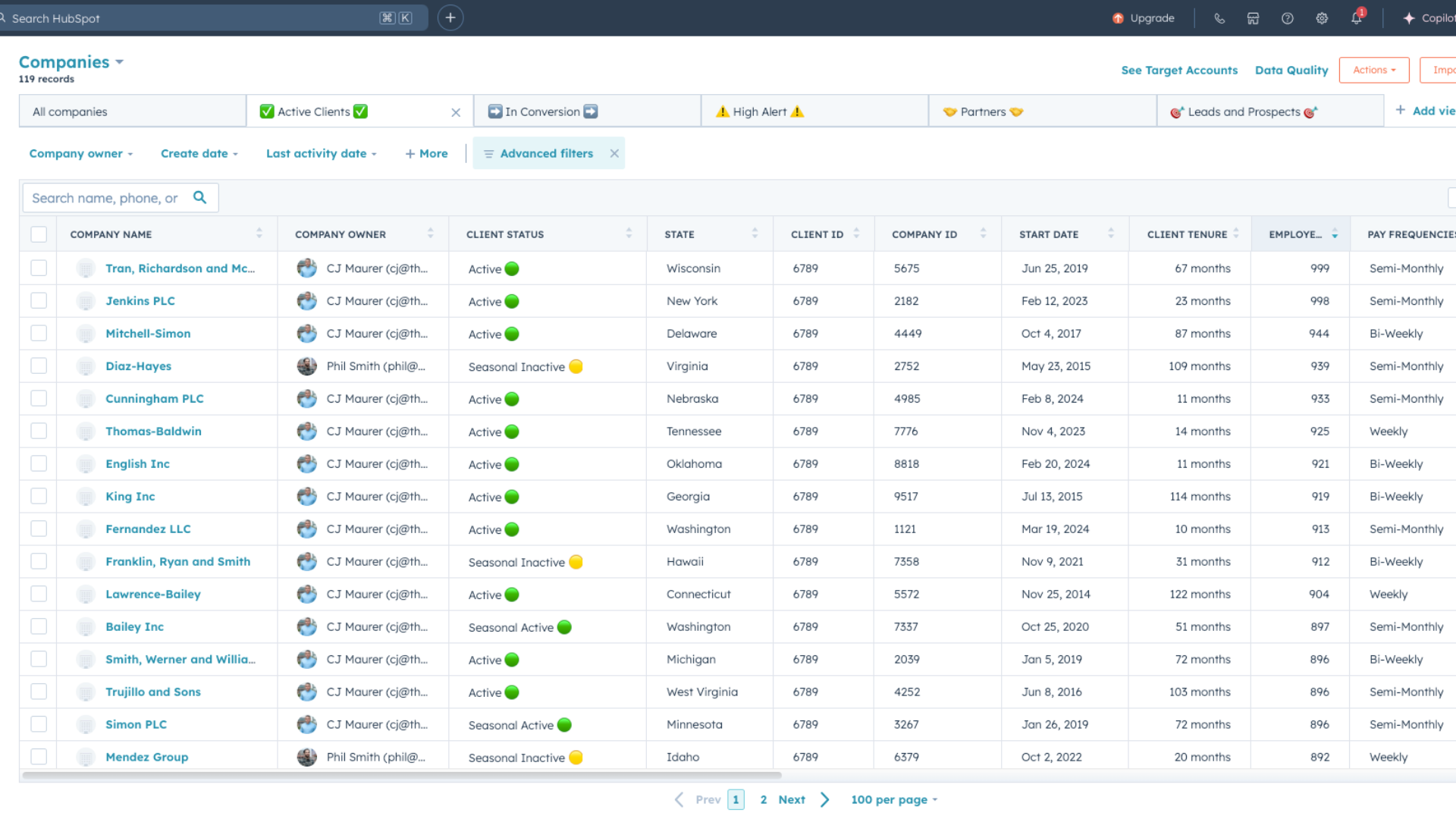Image resolution: width=1456 pixels, height=819 pixels.
Task: Open the HubSpot marketplace icon
Action: [1253, 18]
